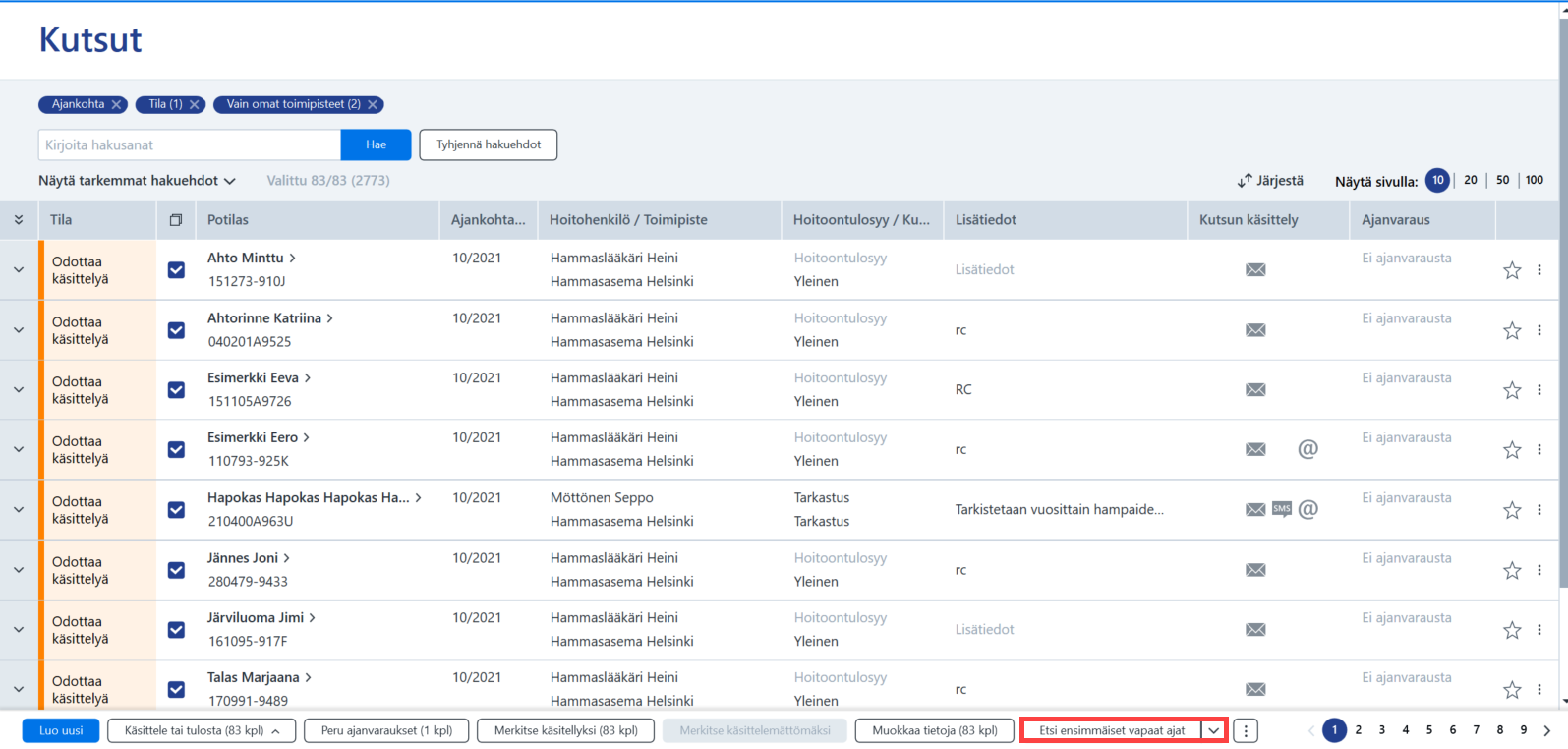Click Tyhjennä hakuehdot button
The height and width of the screenshot is (749, 1568).
pyautogui.click(x=489, y=144)
